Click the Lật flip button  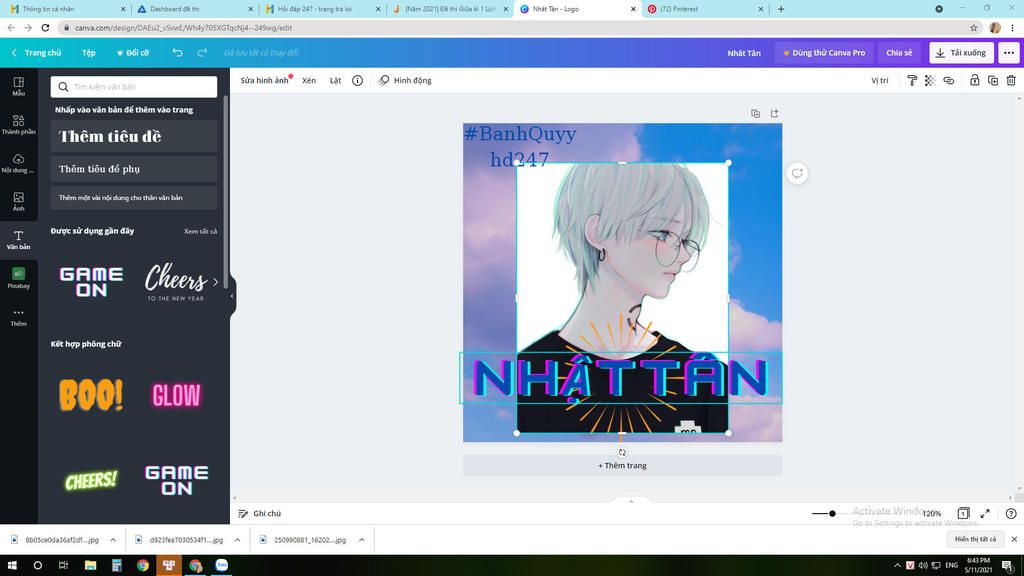coord(335,80)
